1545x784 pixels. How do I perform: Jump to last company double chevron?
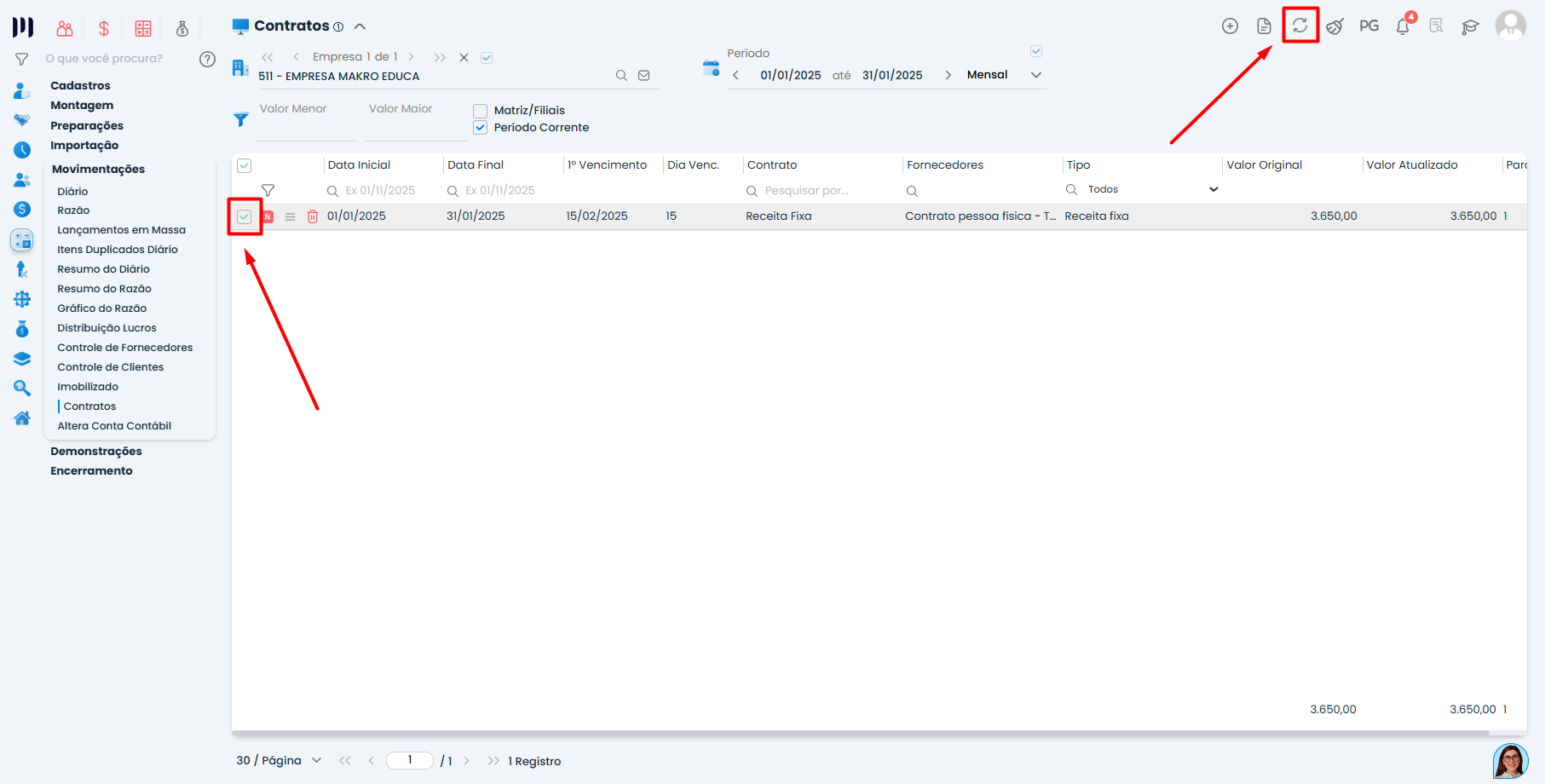pos(440,57)
